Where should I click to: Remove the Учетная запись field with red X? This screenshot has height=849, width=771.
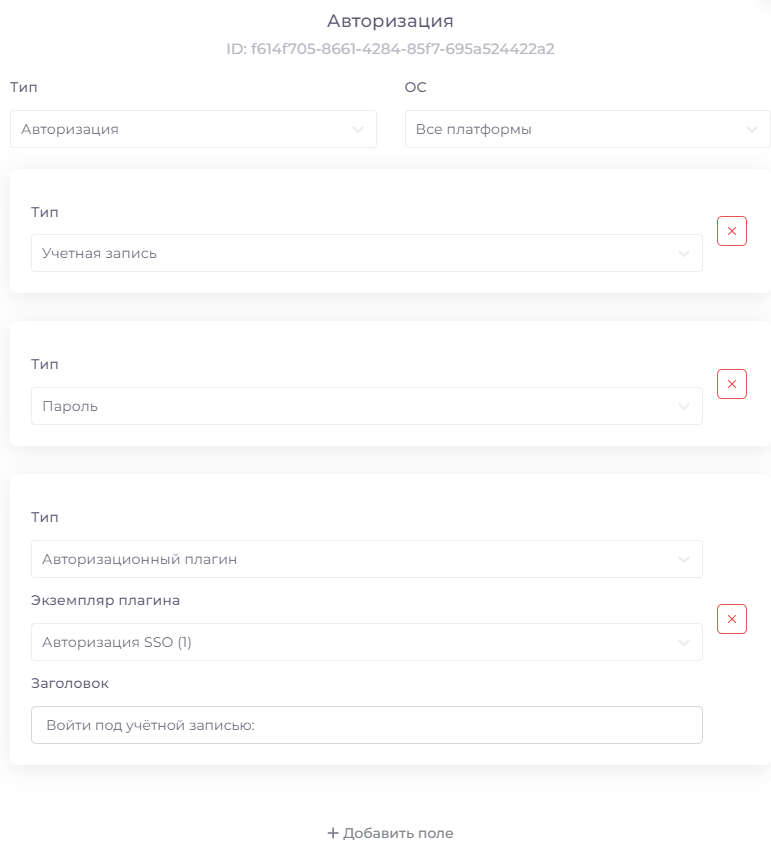click(x=731, y=231)
